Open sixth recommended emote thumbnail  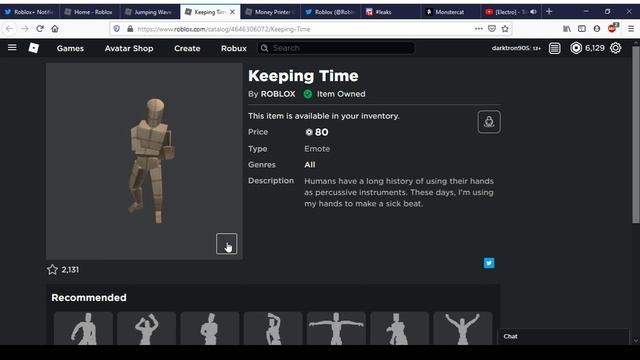coord(400,329)
